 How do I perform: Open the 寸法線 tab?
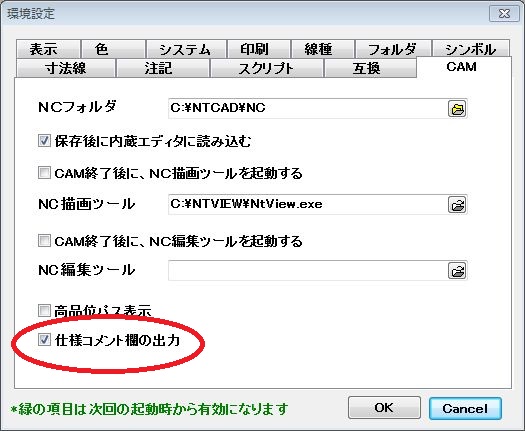[x=66, y=68]
